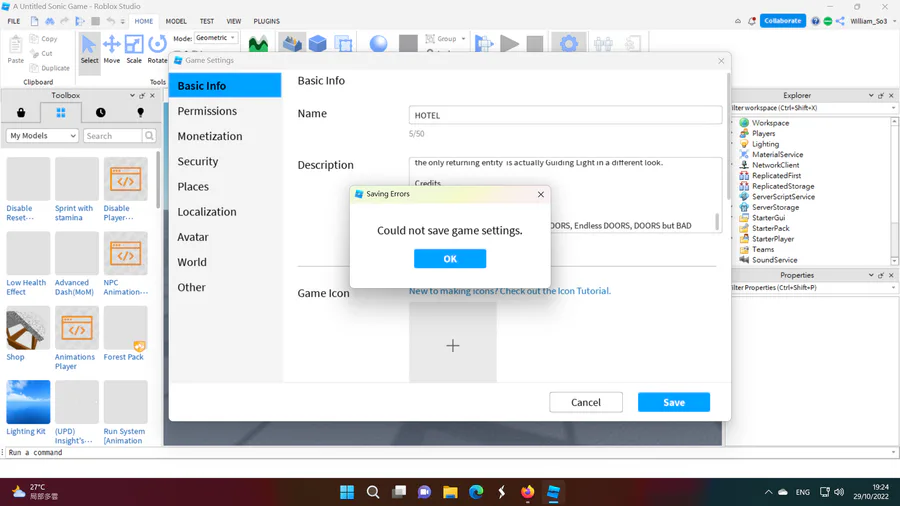Click the game Name input field

[x=565, y=115]
